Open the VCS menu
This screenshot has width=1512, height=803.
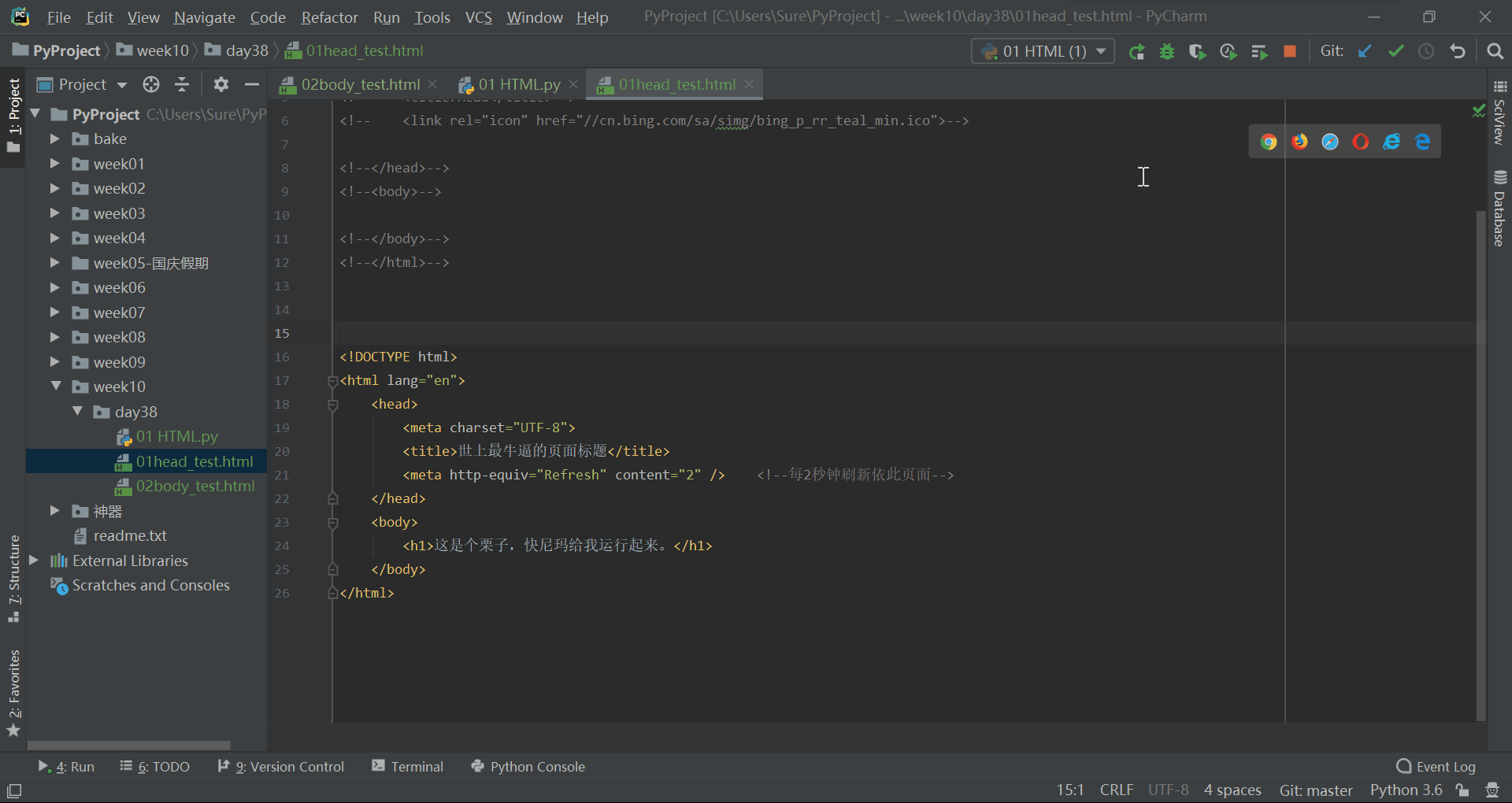(x=478, y=17)
